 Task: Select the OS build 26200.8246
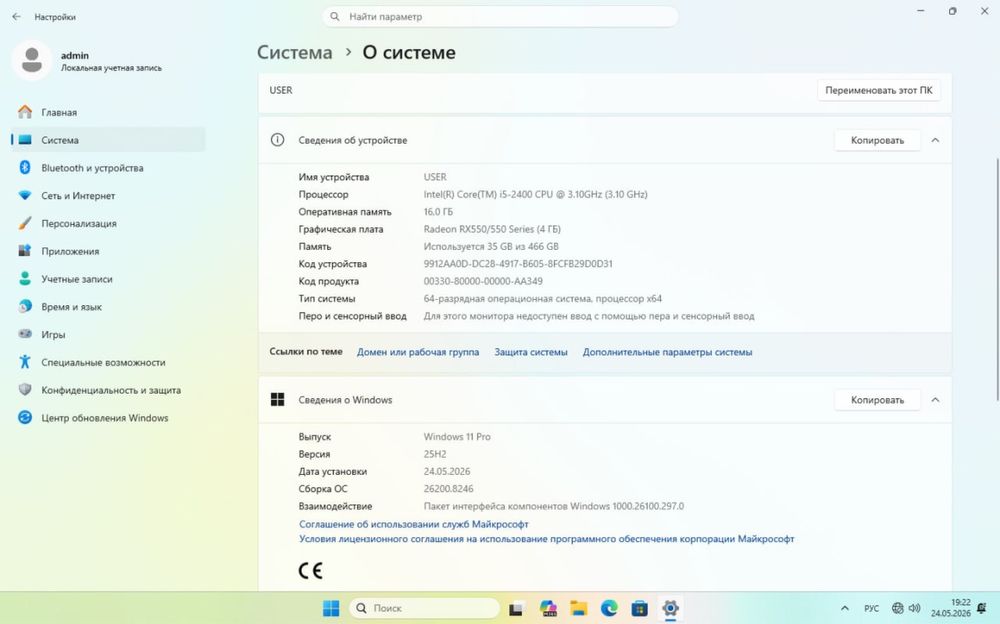[448, 489]
